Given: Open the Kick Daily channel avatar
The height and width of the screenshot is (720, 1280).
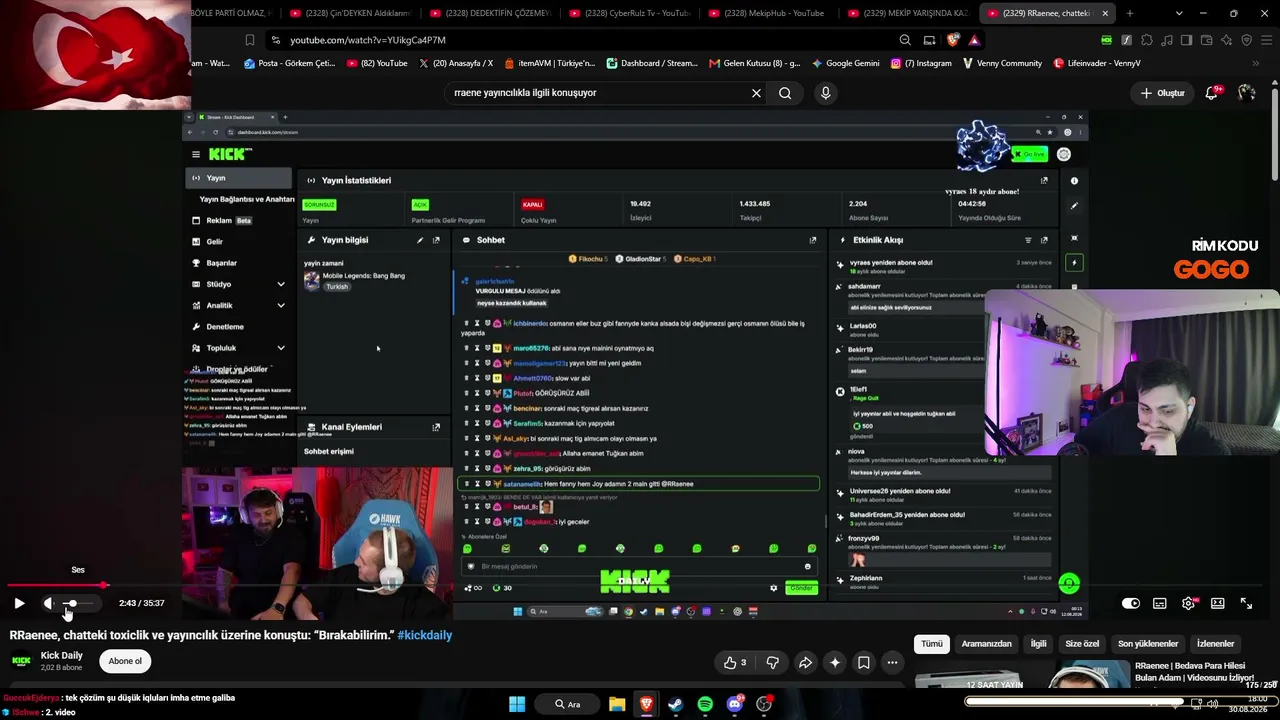Looking at the screenshot, I should (x=20, y=661).
